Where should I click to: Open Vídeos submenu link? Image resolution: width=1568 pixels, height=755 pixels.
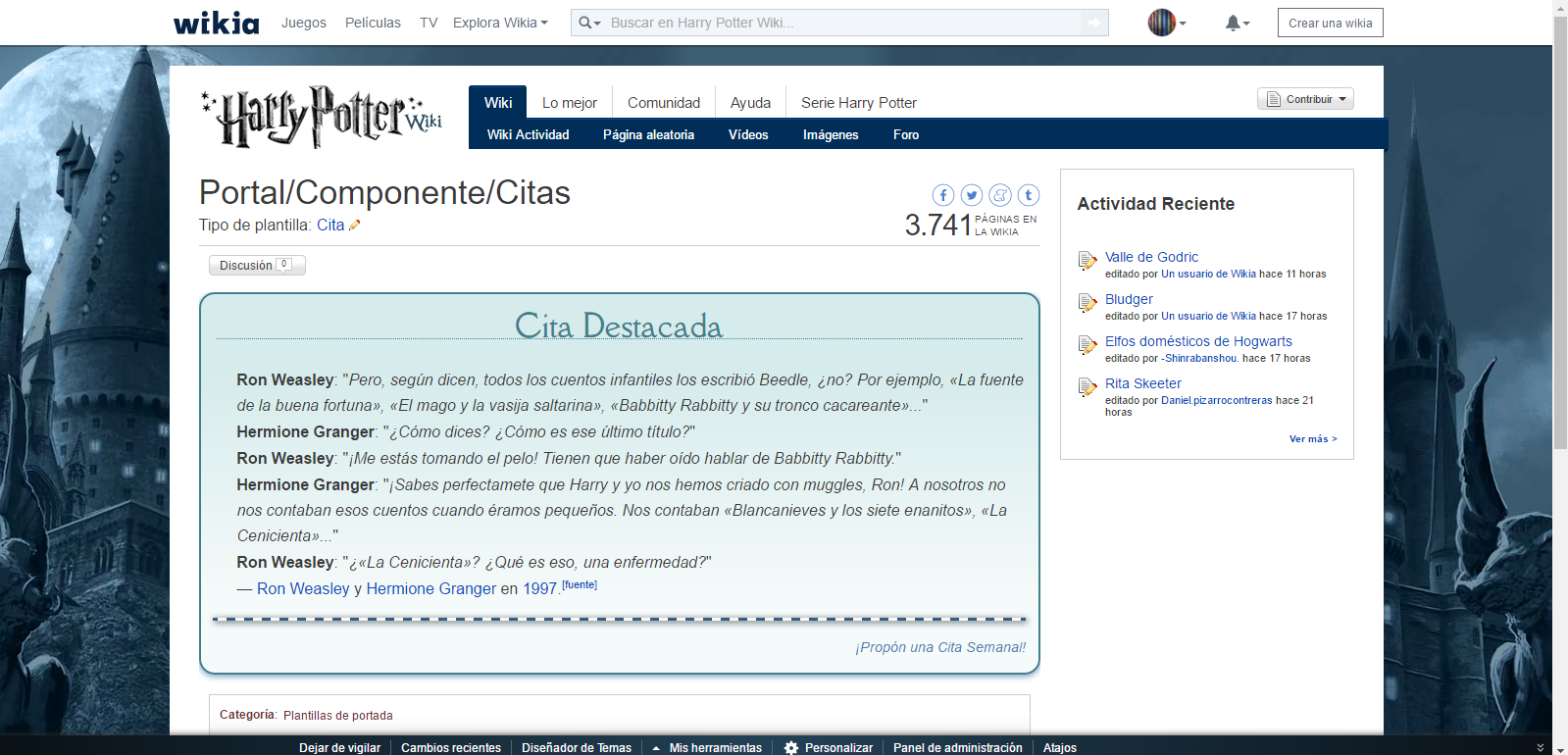[748, 134]
